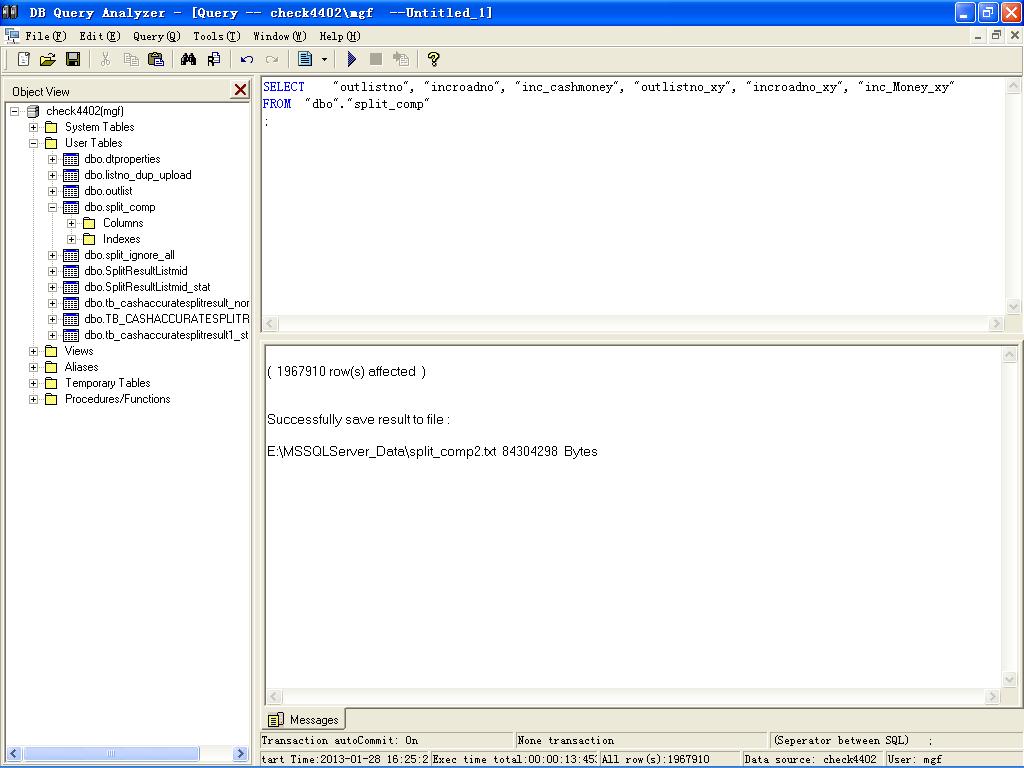Click the app icon in menu bar
1024x768 pixels.
[x=11, y=36]
